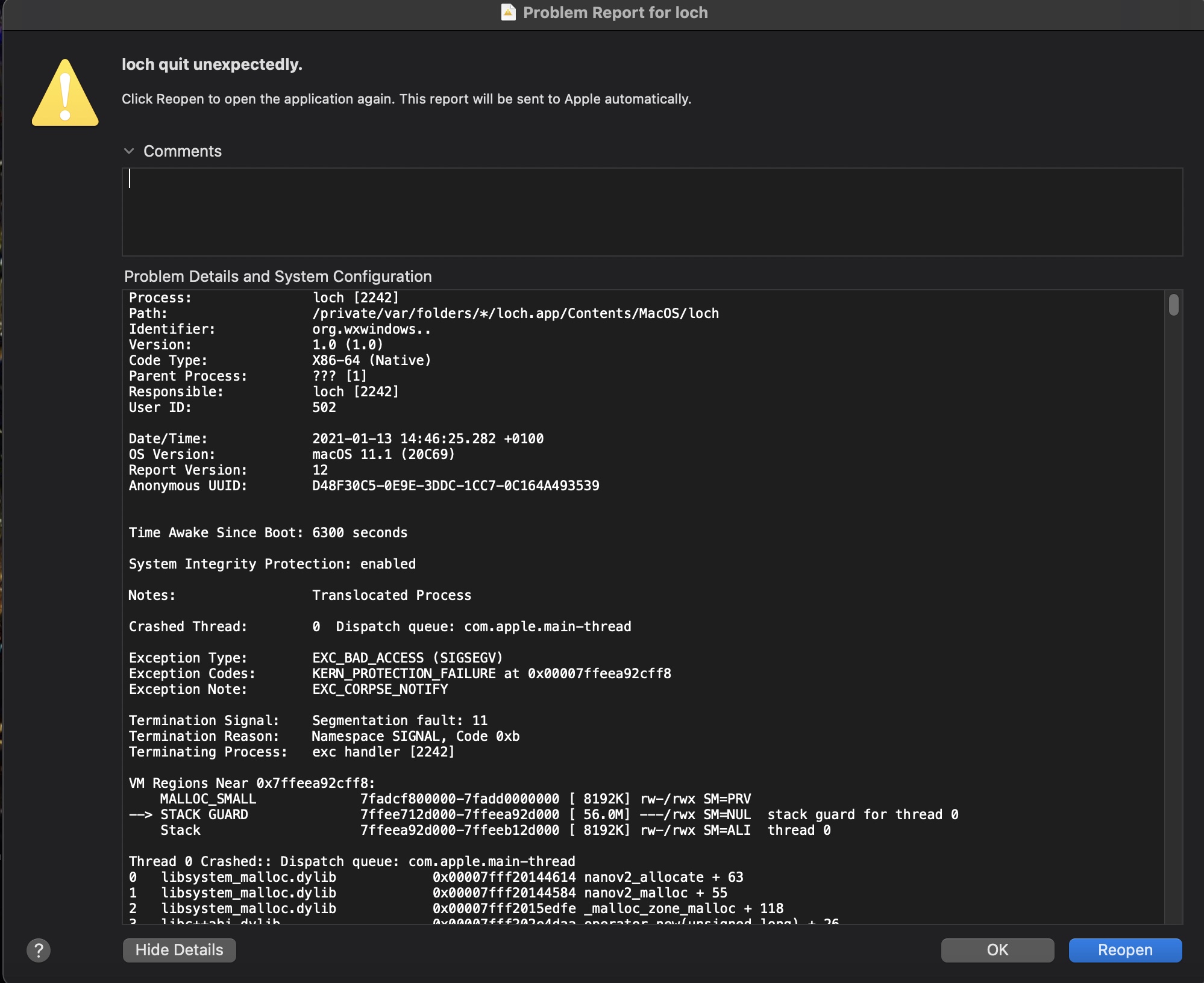The width and height of the screenshot is (1204, 983).
Task: Click the Path line with loch.app/Contents/MacOS/loch
Action: 424,313
